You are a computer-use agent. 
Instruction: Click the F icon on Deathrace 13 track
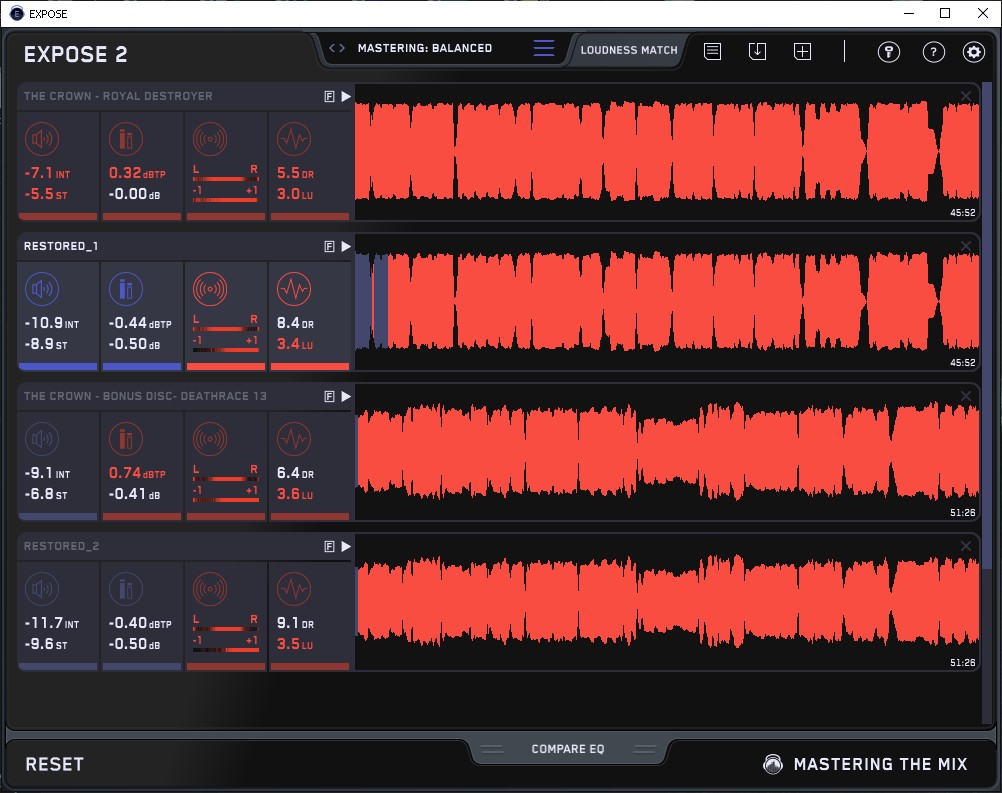coord(329,397)
